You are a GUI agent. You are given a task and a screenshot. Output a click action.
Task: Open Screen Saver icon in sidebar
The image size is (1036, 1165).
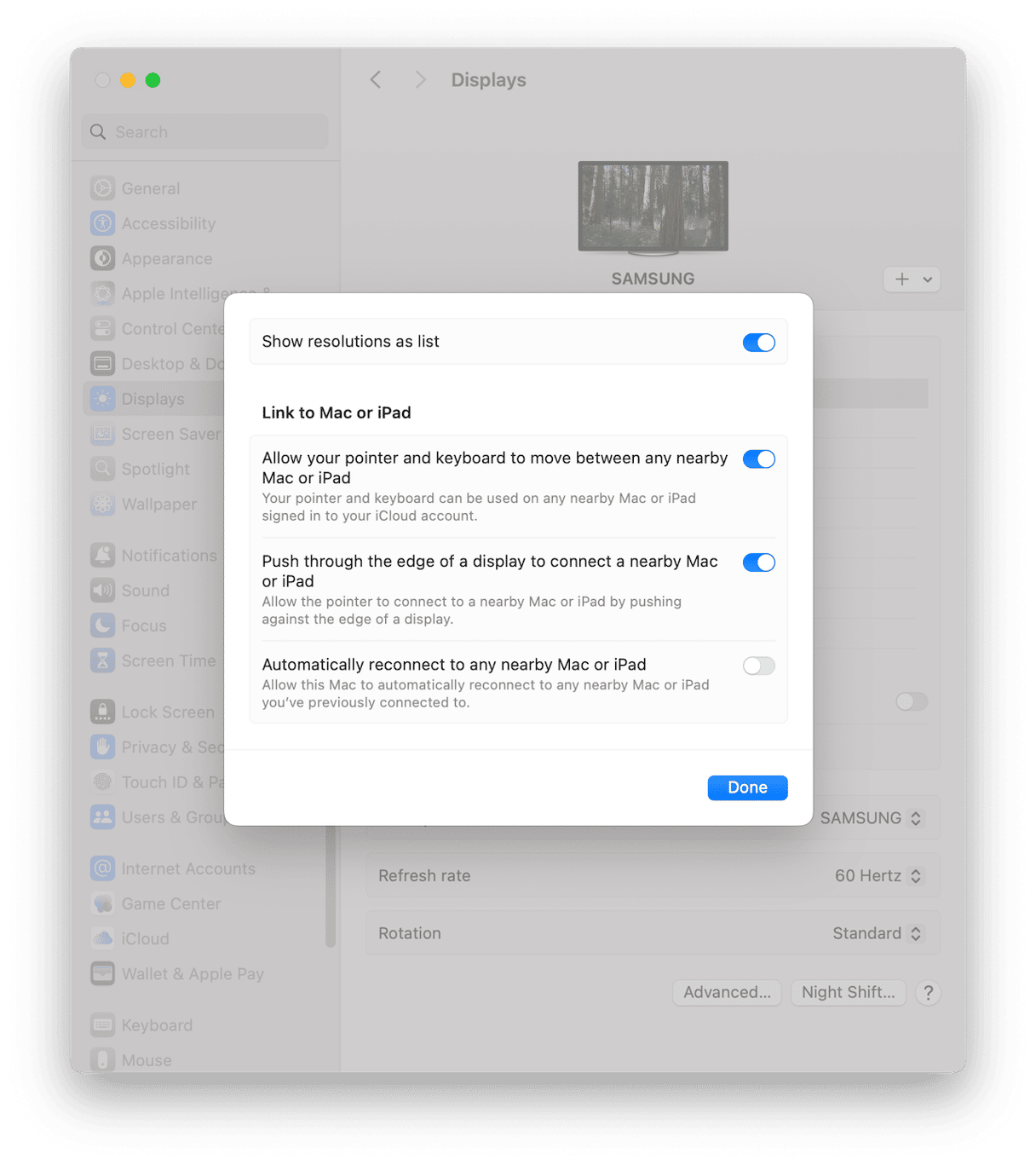103,434
